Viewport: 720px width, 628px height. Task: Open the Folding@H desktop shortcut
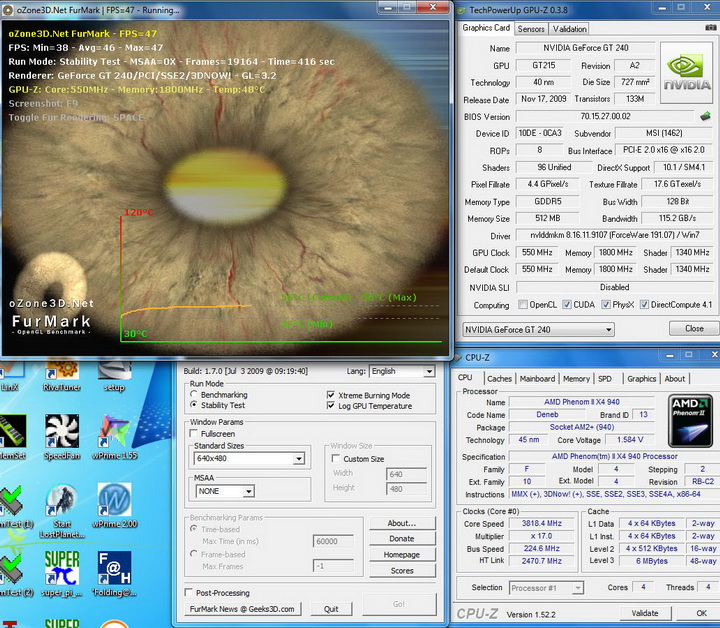114,574
